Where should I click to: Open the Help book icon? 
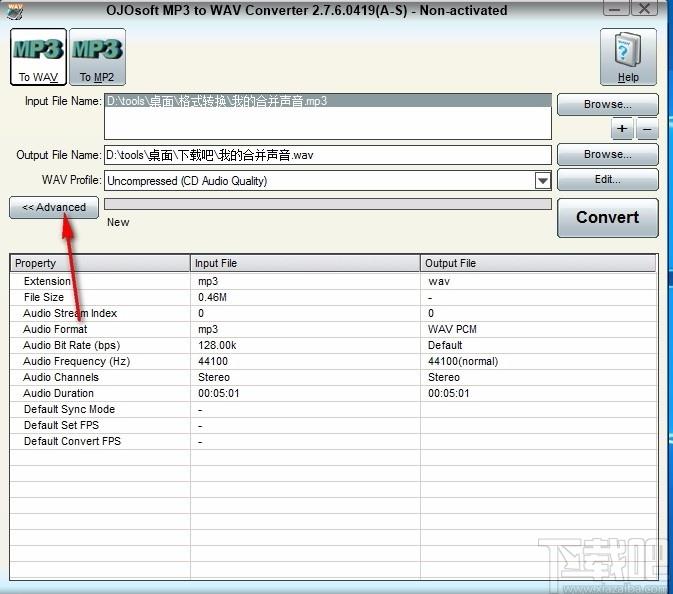628,57
